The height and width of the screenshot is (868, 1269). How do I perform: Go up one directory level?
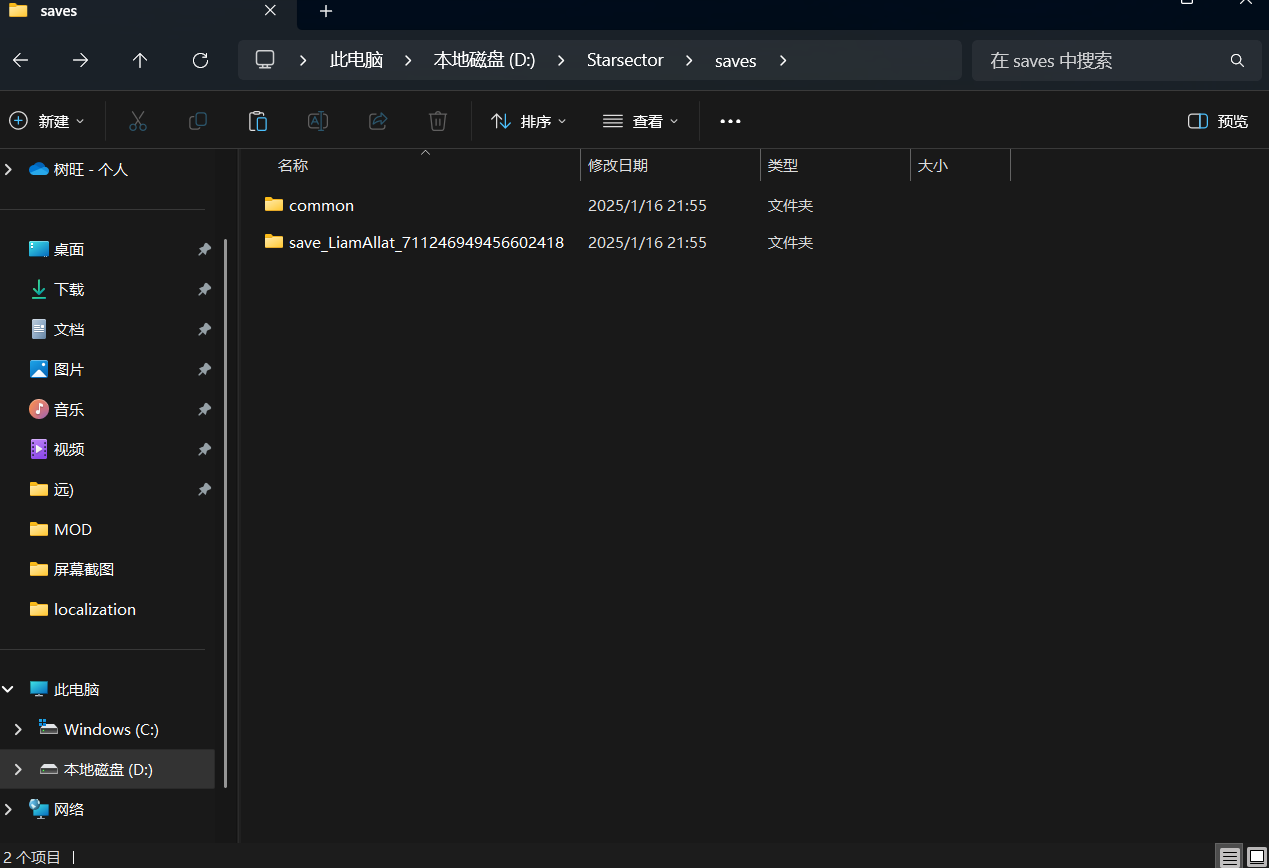coord(140,60)
